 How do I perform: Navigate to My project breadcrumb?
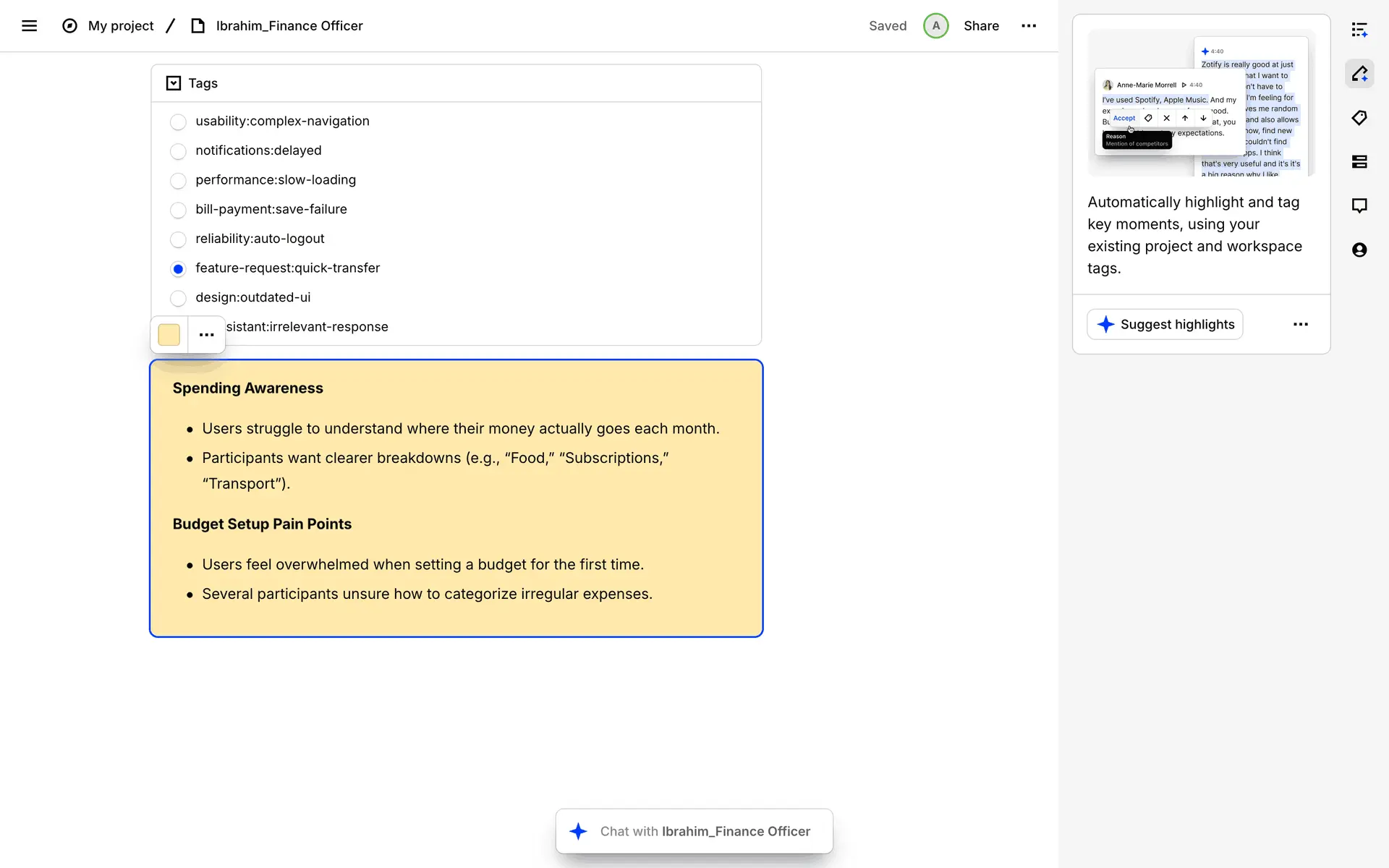121,26
